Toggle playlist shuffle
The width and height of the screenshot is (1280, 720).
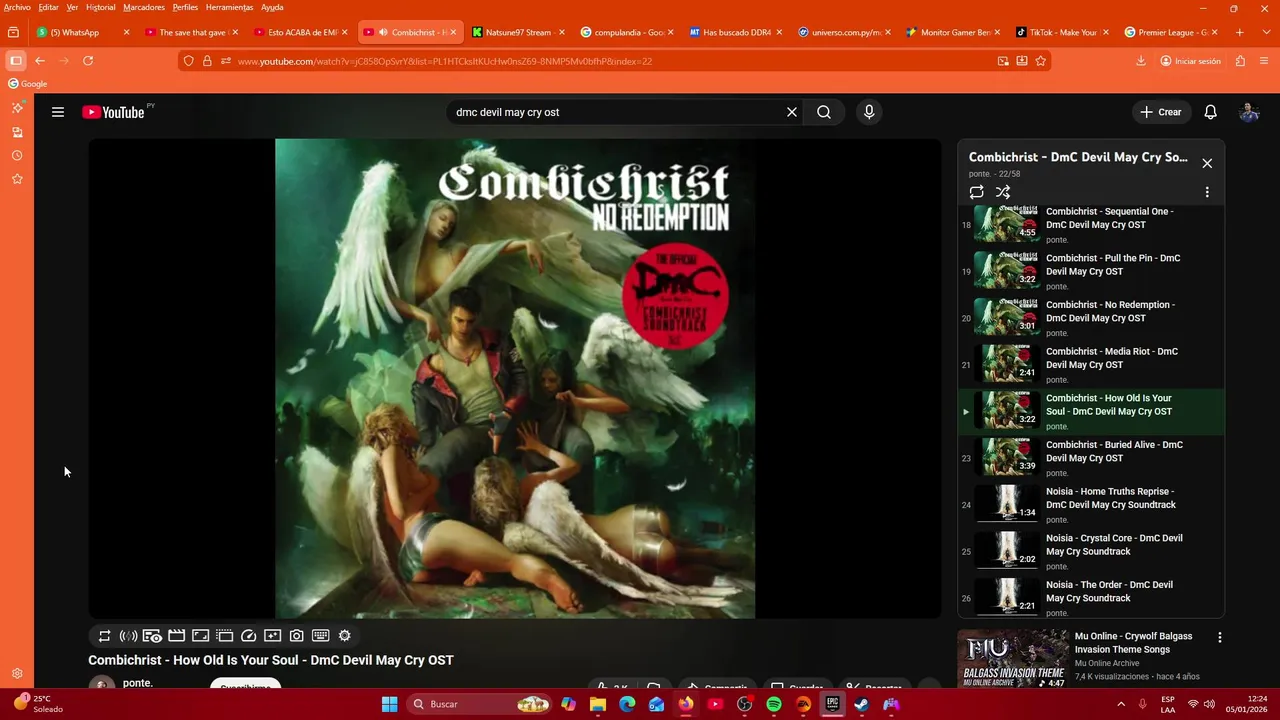1003,192
